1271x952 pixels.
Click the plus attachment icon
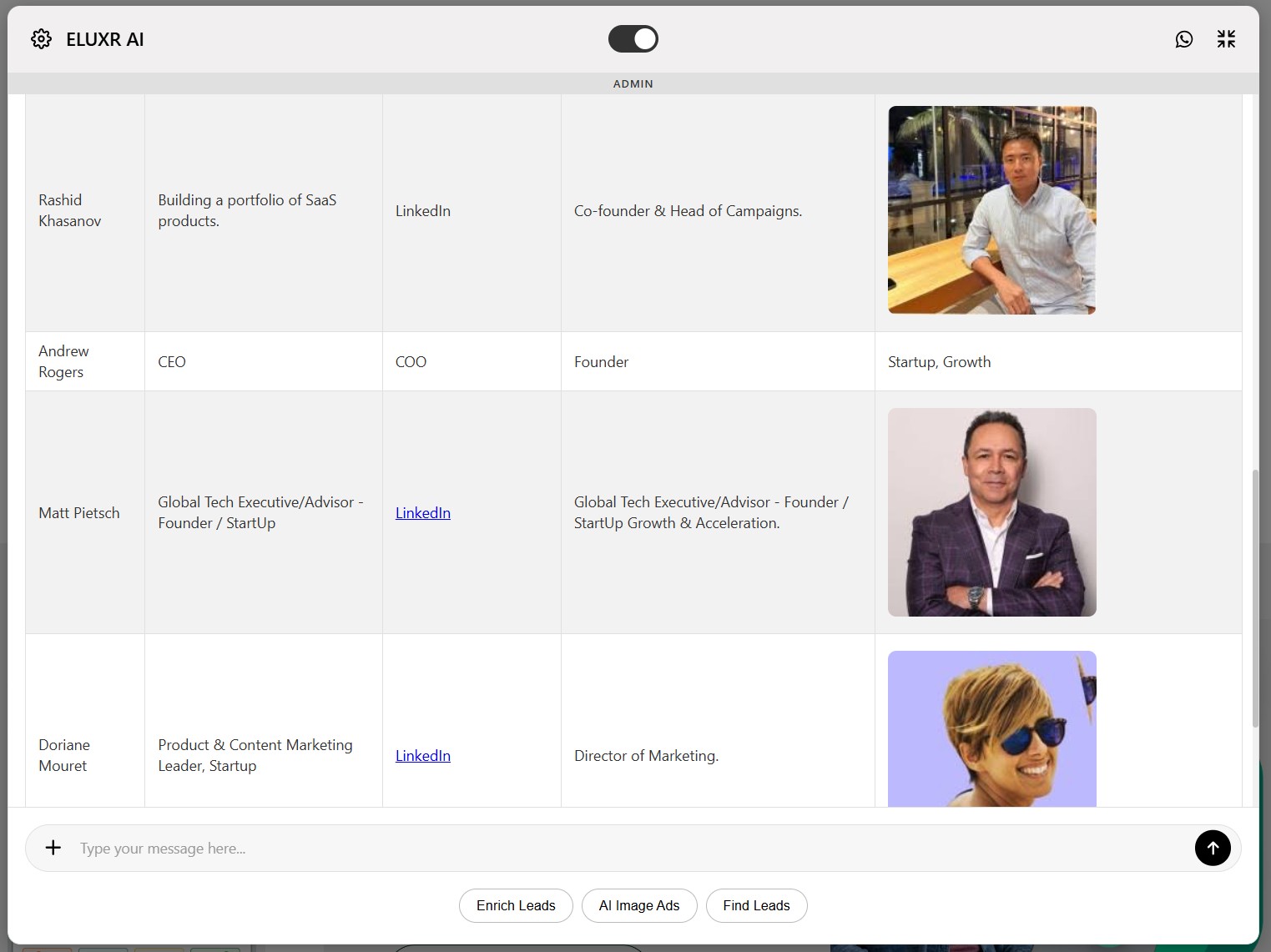tap(53, 848)
